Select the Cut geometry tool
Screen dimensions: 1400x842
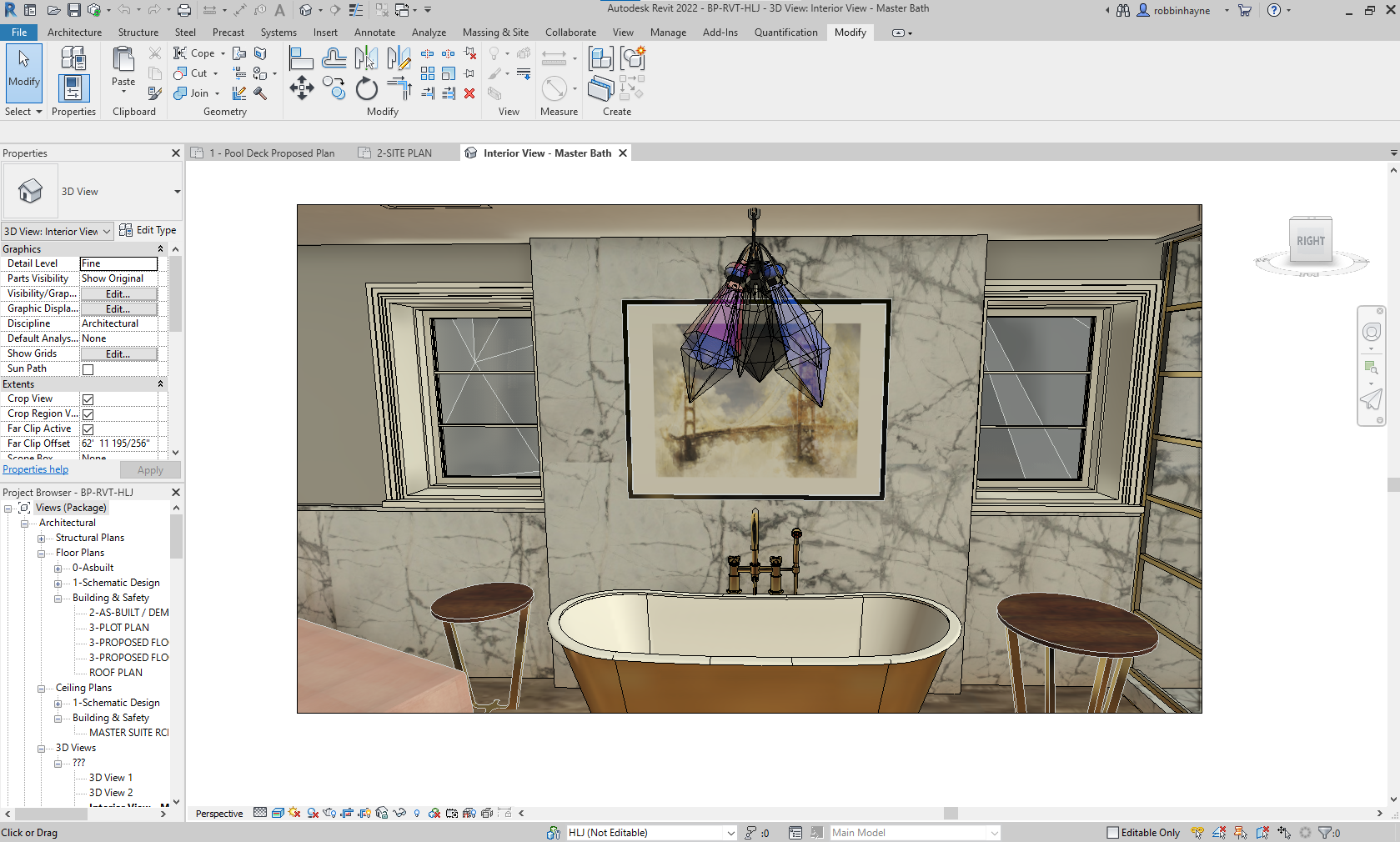[190, 73]
